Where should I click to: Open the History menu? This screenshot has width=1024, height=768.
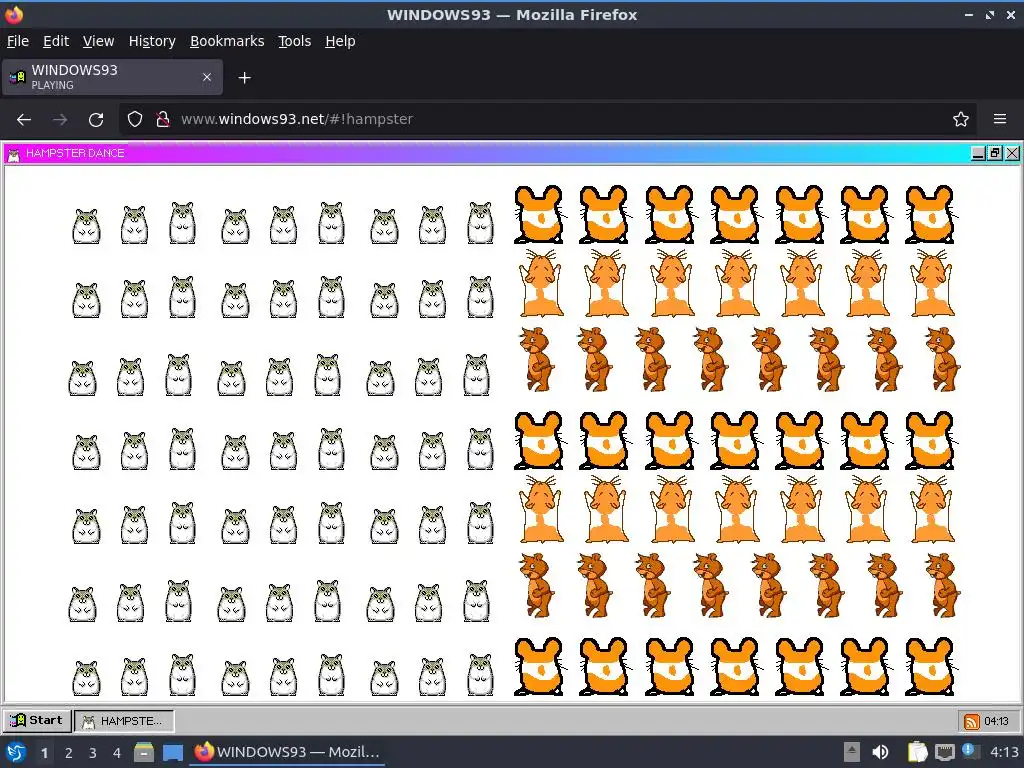(x=152, y=41)
